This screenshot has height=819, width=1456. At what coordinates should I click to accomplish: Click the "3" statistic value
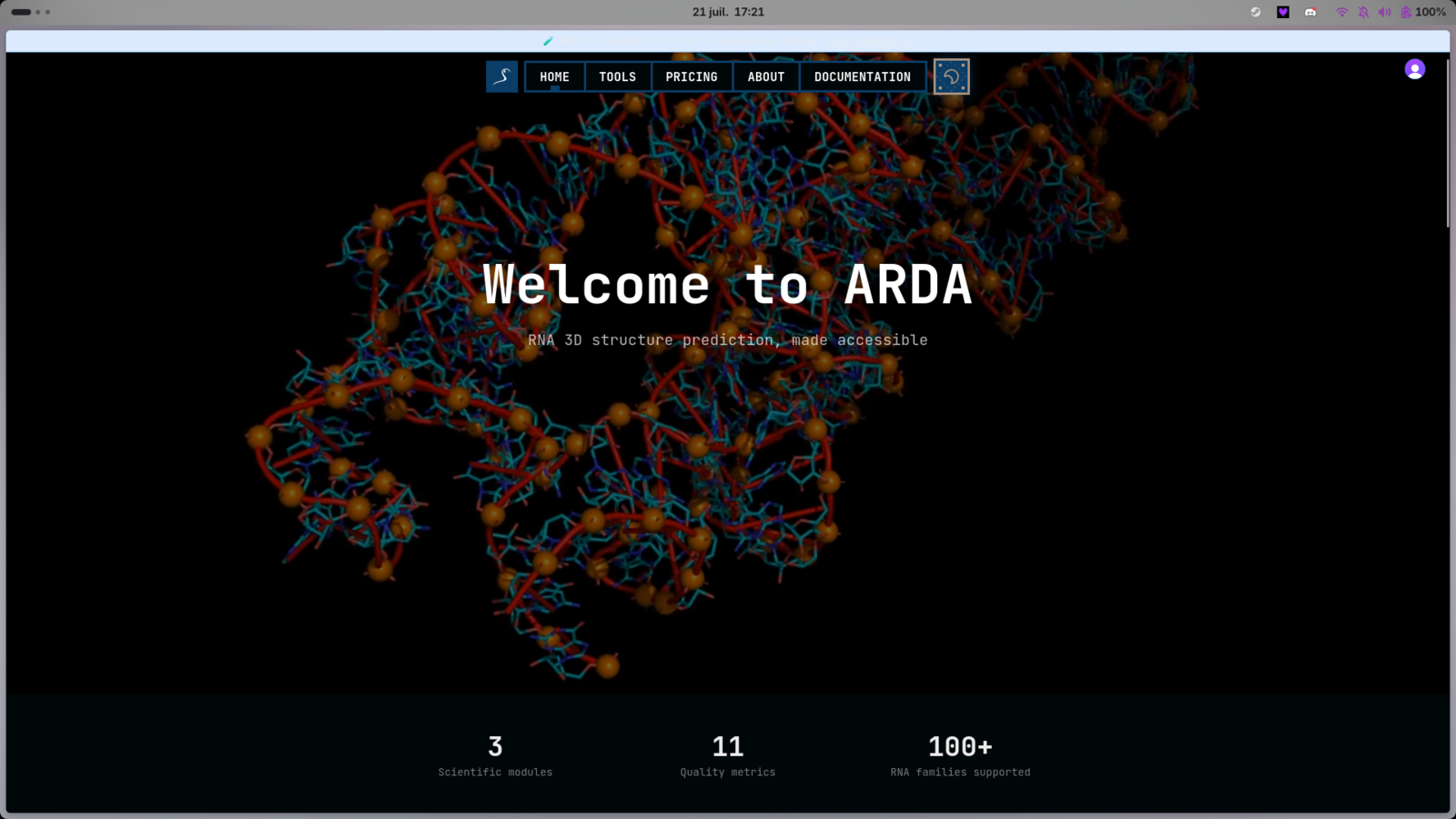point(495,746)
